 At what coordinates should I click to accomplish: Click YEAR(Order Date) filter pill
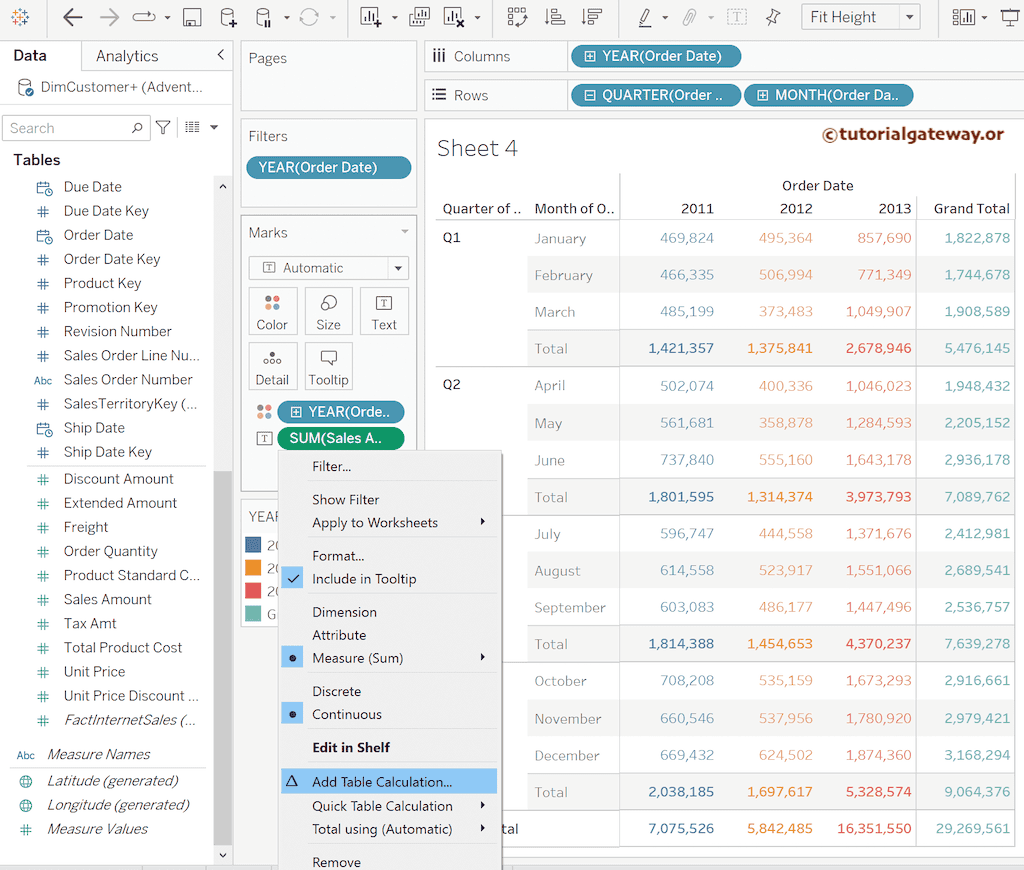coord(328,167)
